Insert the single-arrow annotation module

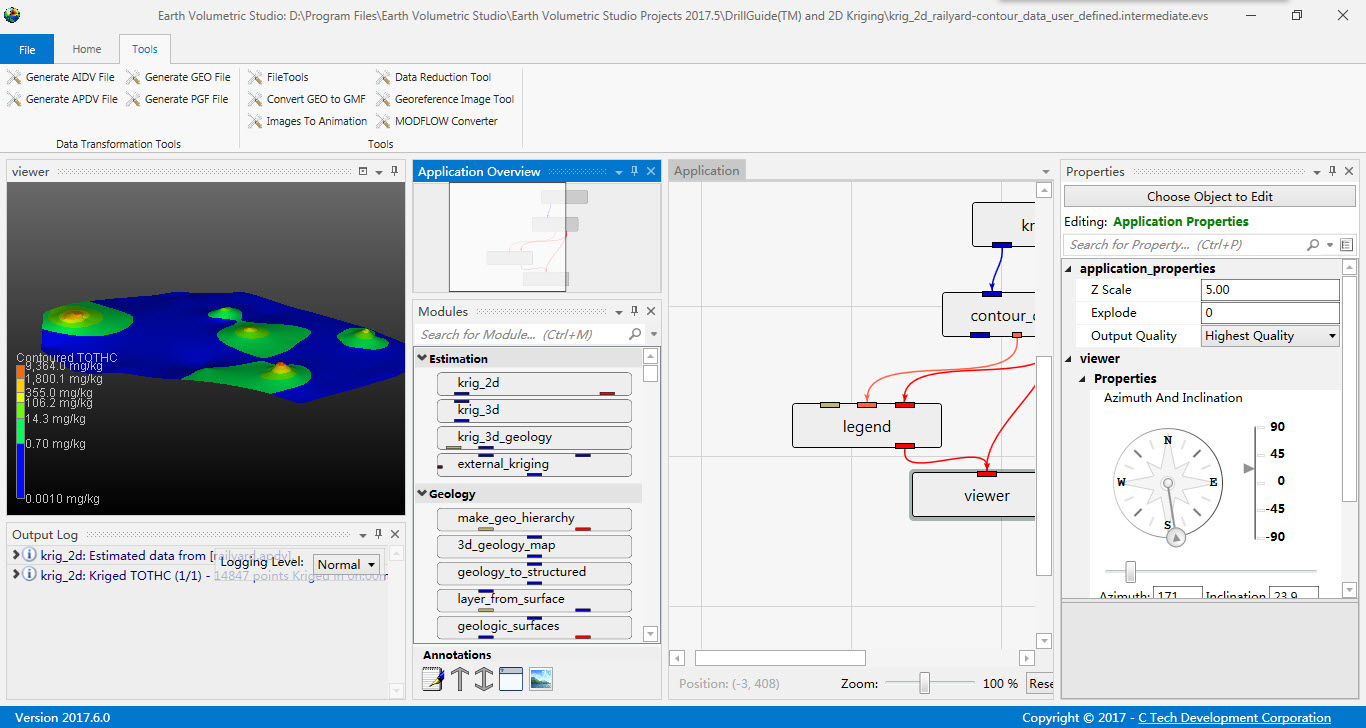[x=459, y=679]
